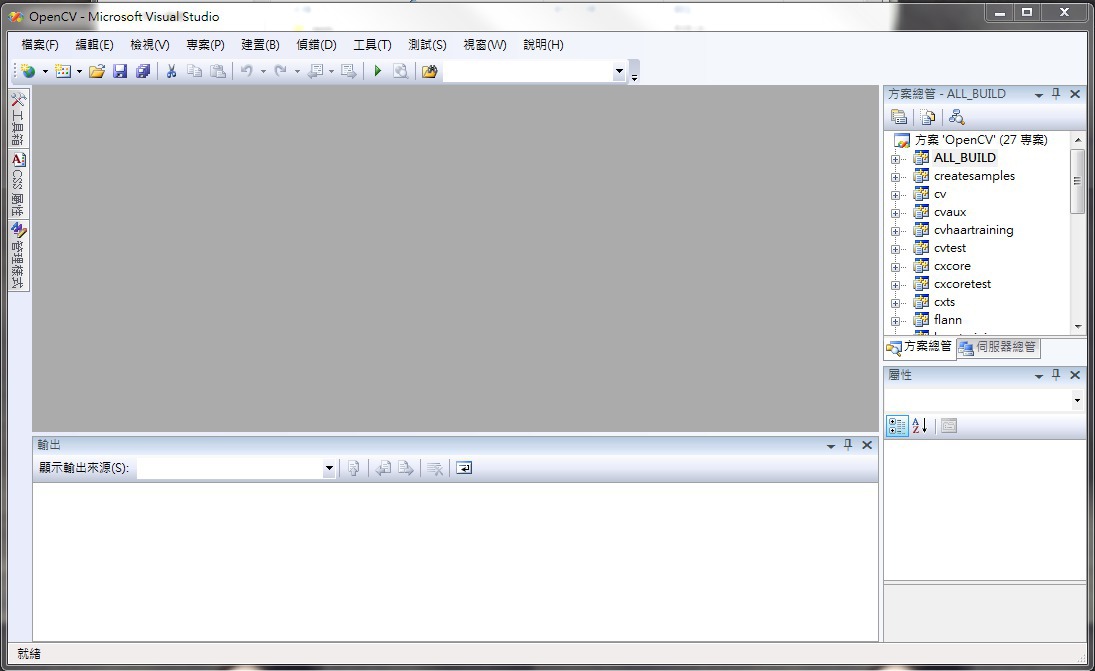The height and width of the screenshot is (671, 1095).
Task: Click the Find in Files magnifier icon
Action: pos(400,71)
